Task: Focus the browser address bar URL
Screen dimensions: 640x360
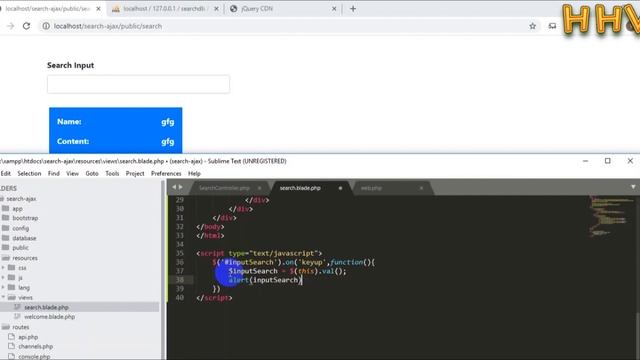Action: click(108, 26)
